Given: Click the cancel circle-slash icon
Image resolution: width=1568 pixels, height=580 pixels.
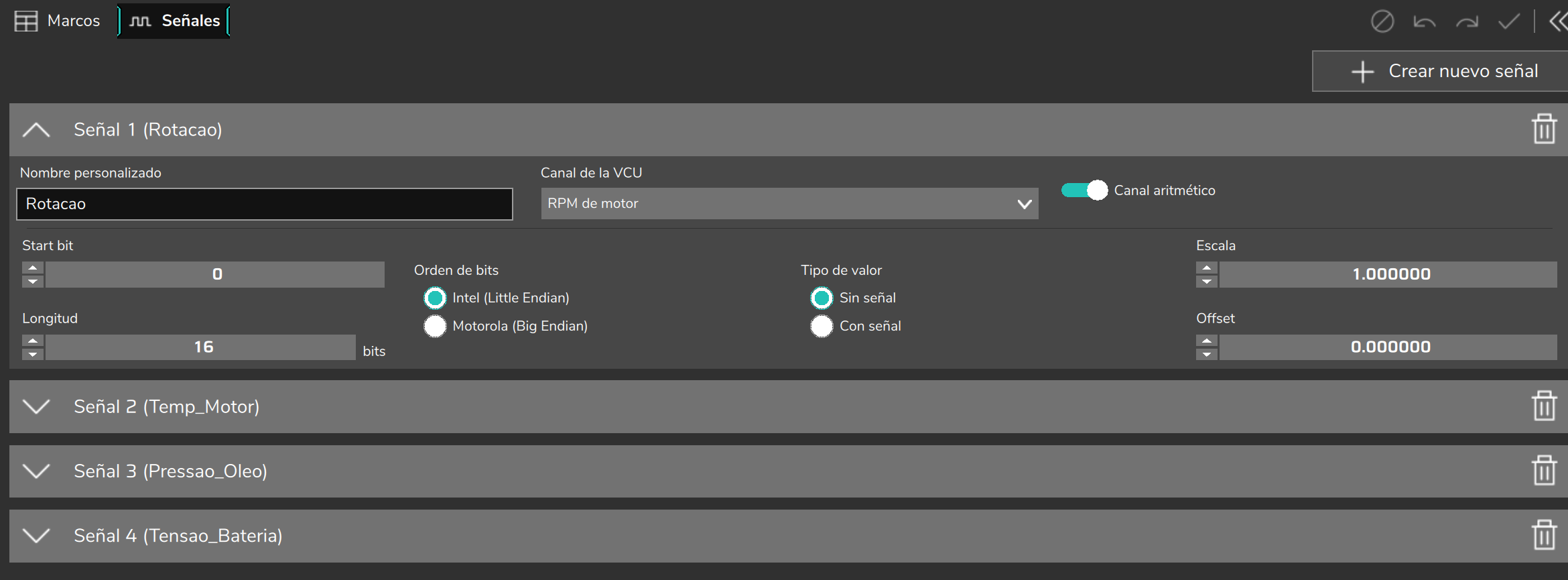Looking at the screenshot, I should 1382,21.
